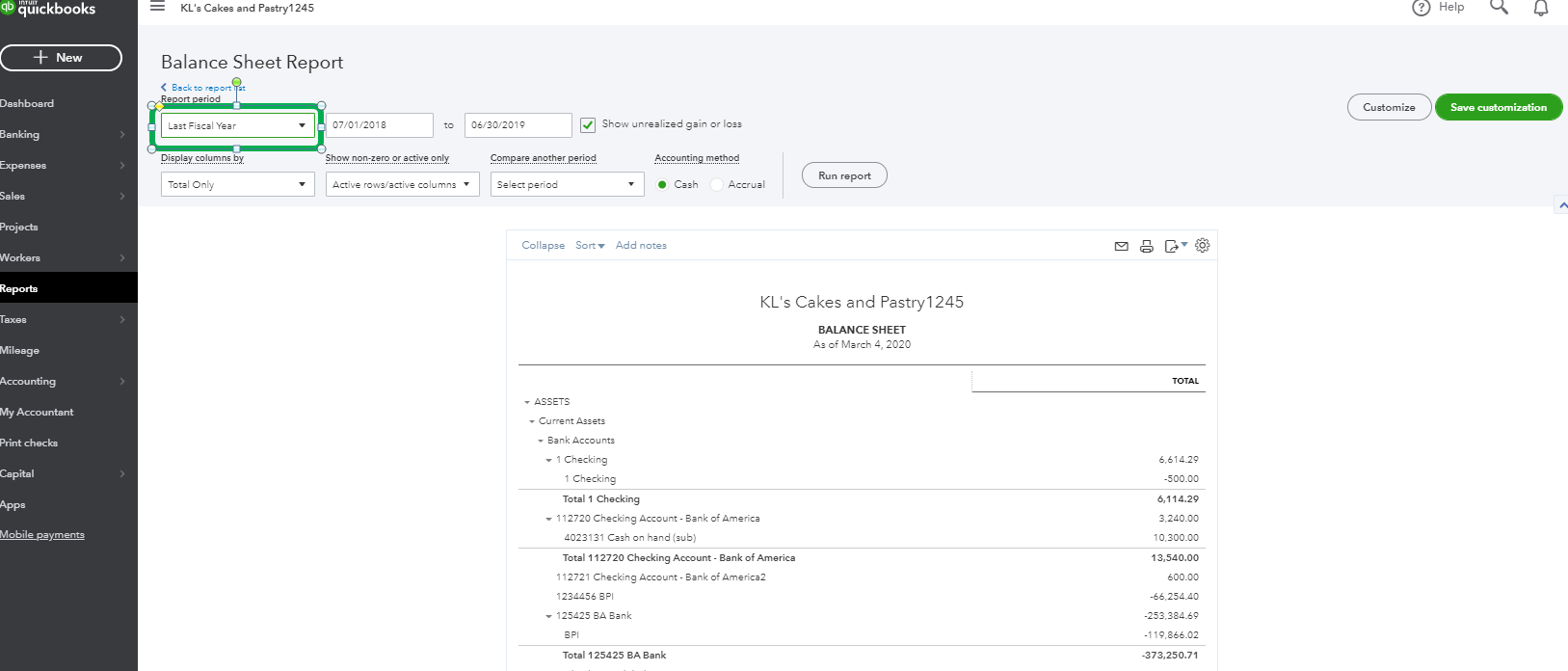
Task: Open the Last Fiscal Year period dropdown
Action: pos(237,125)
